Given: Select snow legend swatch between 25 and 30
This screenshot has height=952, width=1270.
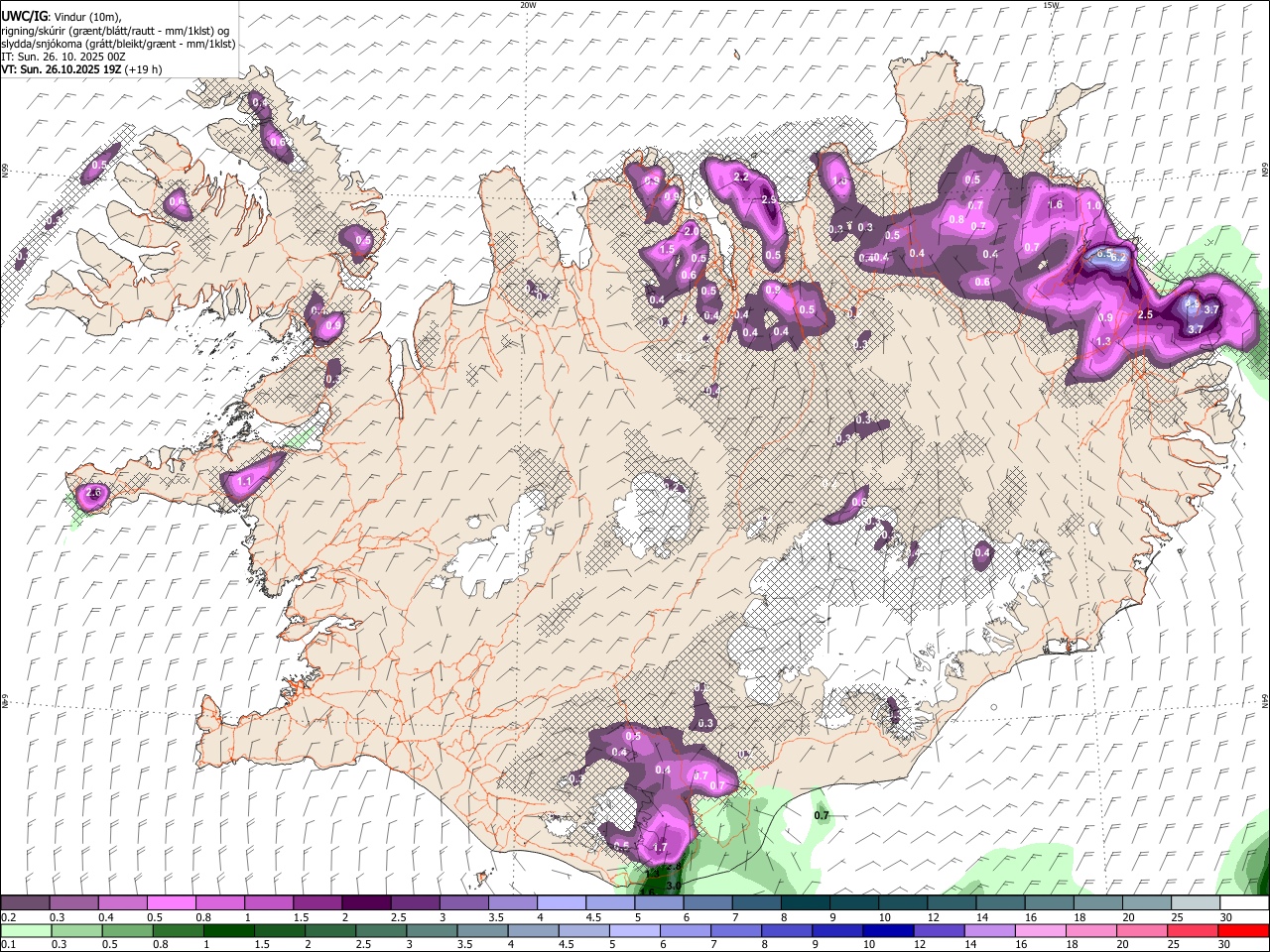Looking at the screenshot, I should [1196, 903].
